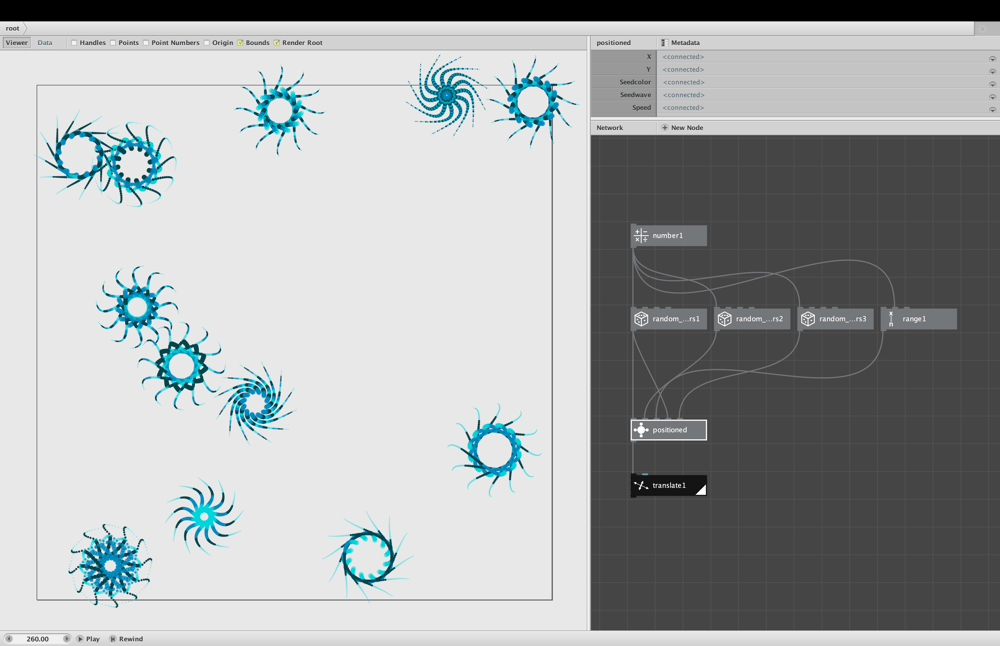Enable the Points checkbox
1000x646 pixels.
113,43
